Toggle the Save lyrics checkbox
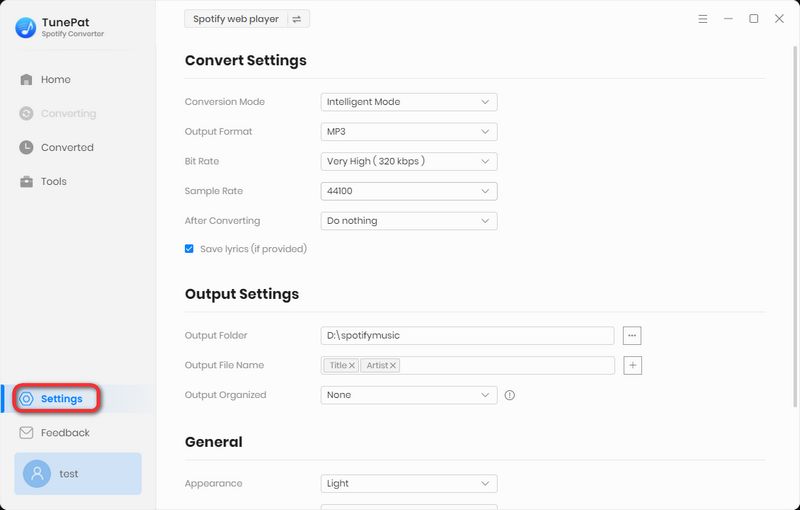 [189, 249]
